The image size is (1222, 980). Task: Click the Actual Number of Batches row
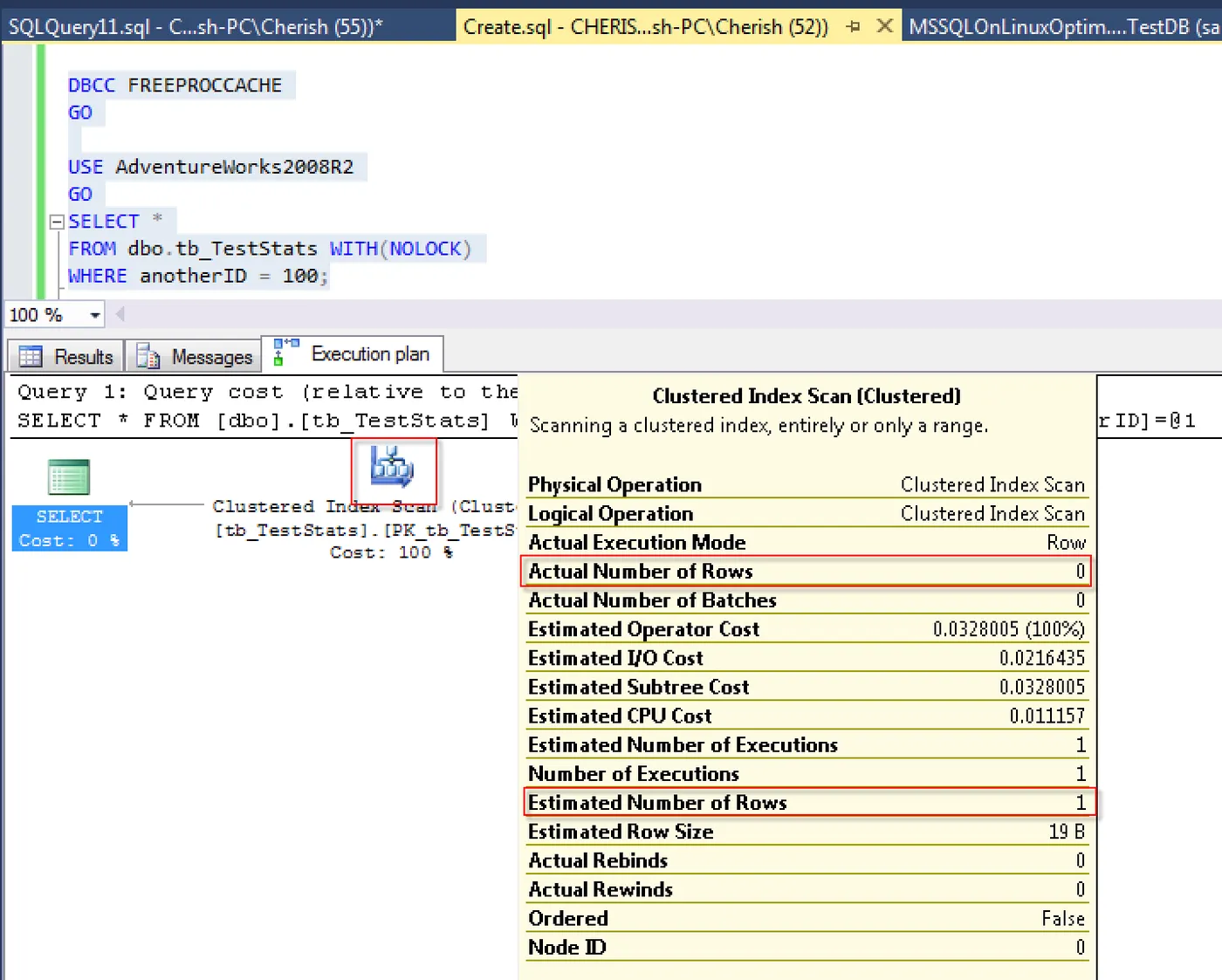[807, 600]
